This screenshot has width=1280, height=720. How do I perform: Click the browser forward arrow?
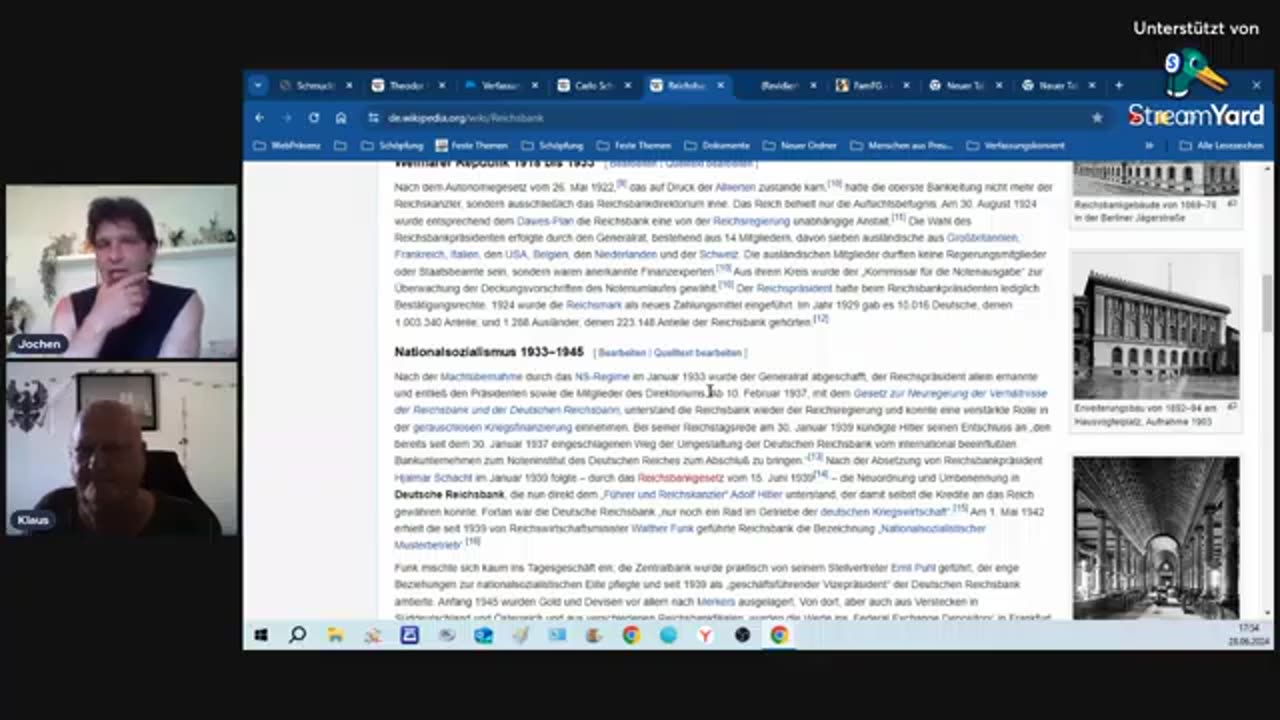(286, 118)
